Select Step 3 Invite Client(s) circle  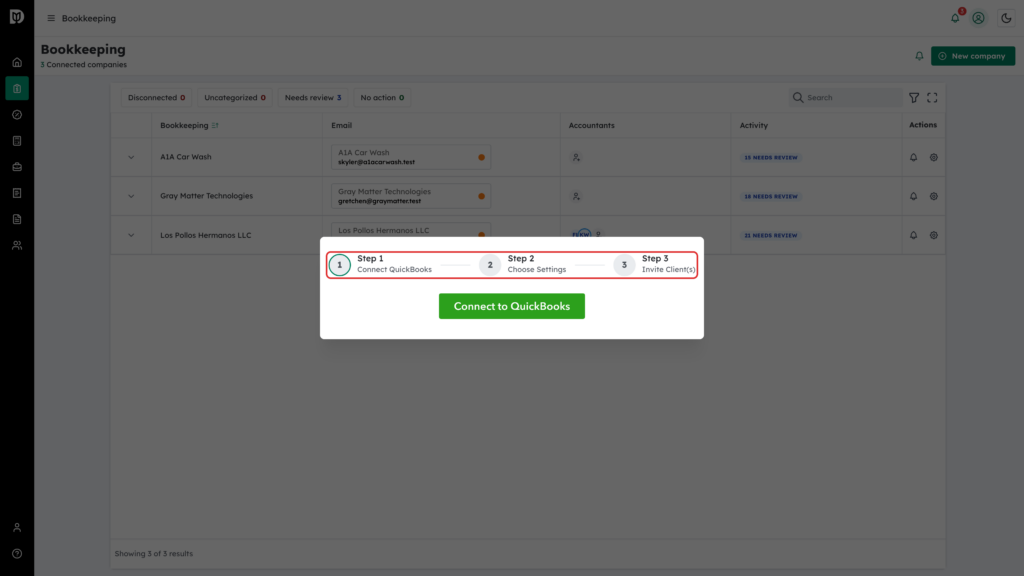click(x=624, y=264)
